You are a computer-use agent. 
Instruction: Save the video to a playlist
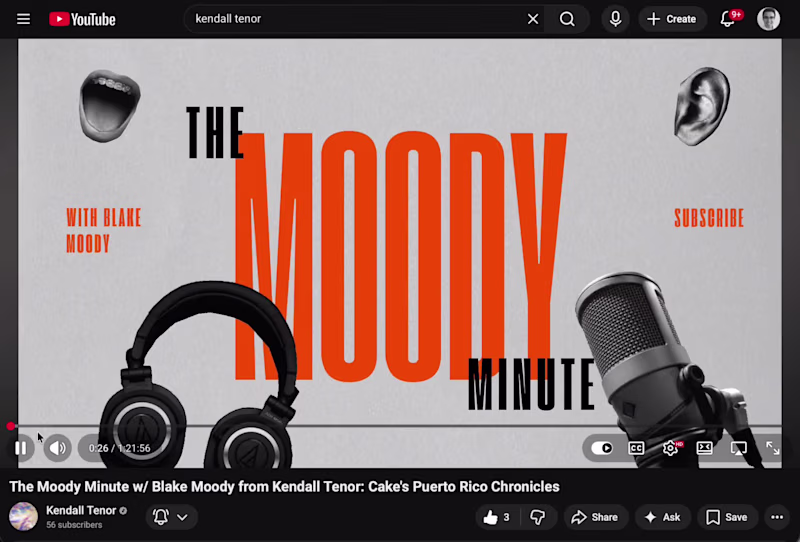click(728, 517)
